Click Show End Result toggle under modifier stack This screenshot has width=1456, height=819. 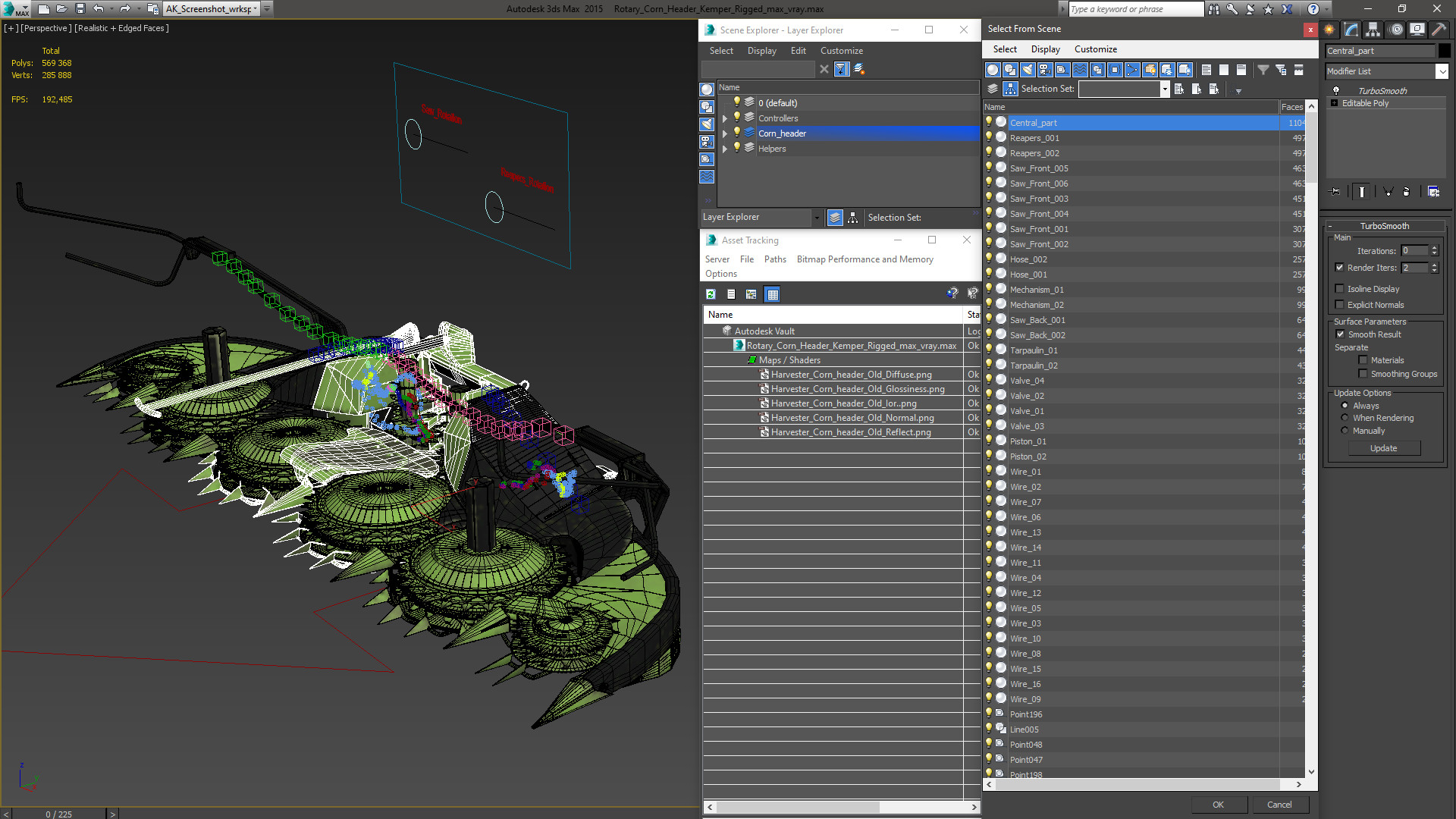pyautogui.click(x=1362, y=192)
